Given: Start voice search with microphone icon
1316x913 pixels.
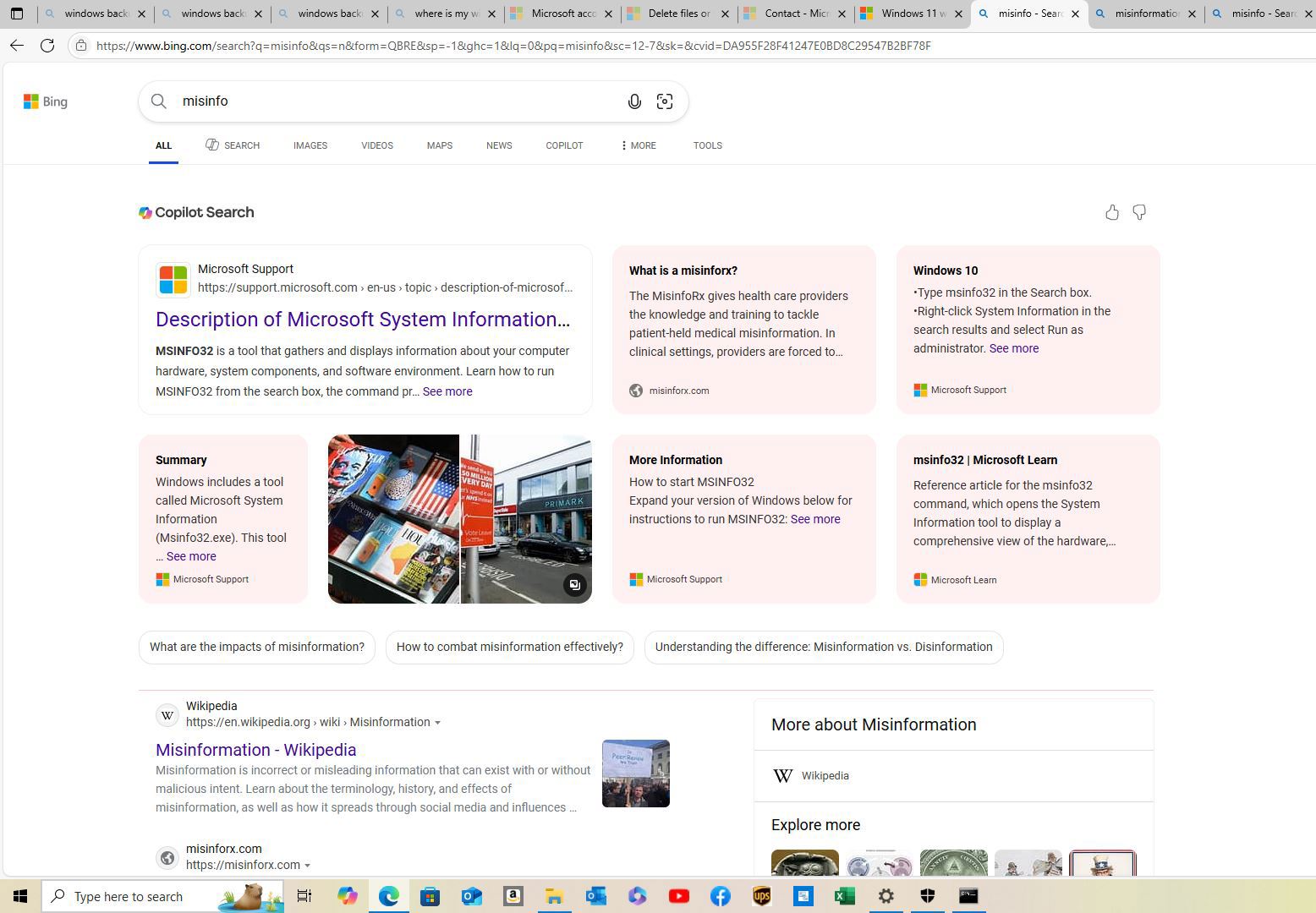Looking at the screenshot, I should coord(634,101).
